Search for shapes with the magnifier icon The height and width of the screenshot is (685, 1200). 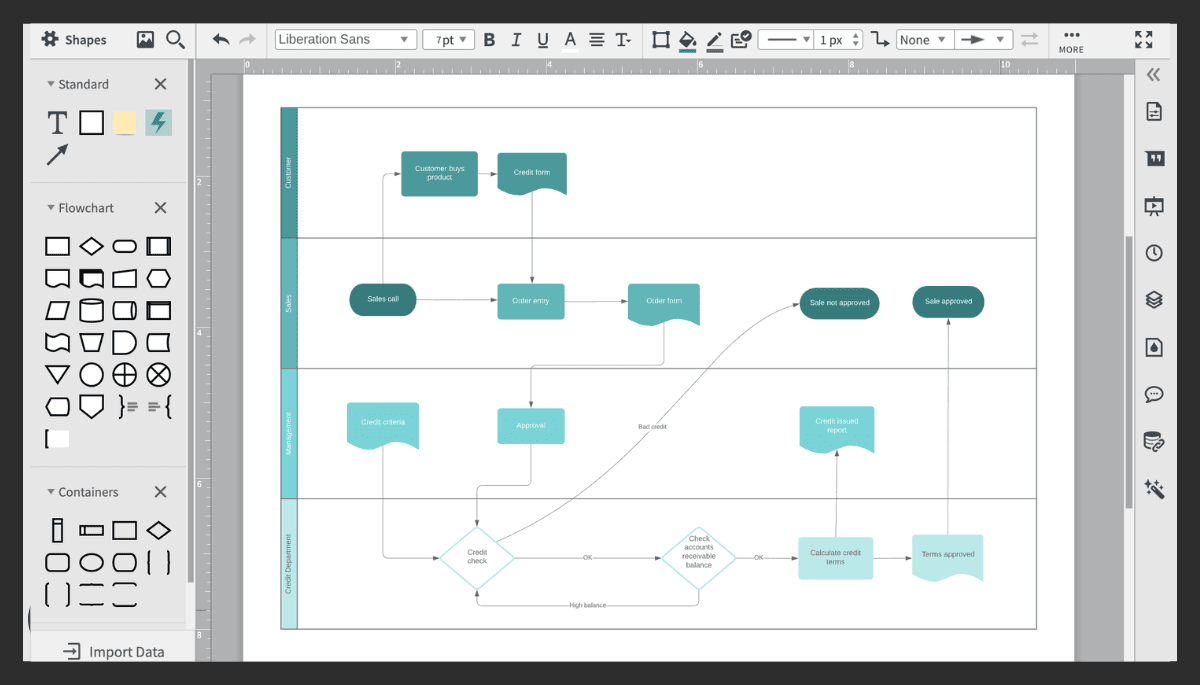pyautogui.click(x=176, y=40)
